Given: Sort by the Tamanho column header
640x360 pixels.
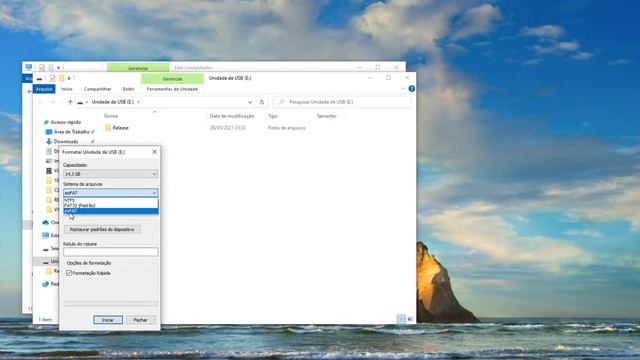Looking at the screenshot, I should click(x=327, y=116).
